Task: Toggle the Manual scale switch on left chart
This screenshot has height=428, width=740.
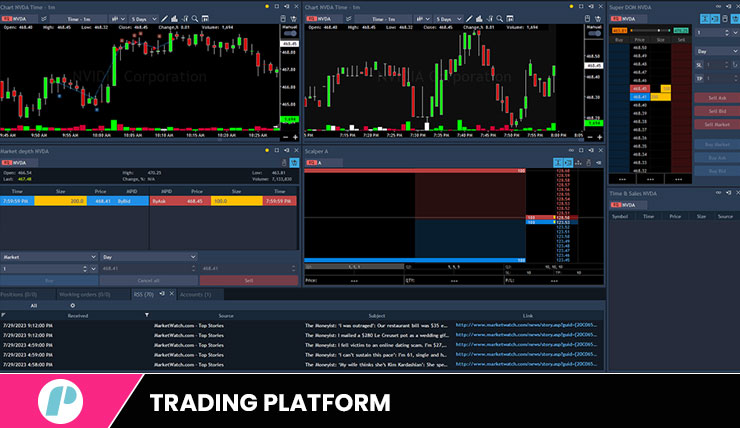Action: 290,34
